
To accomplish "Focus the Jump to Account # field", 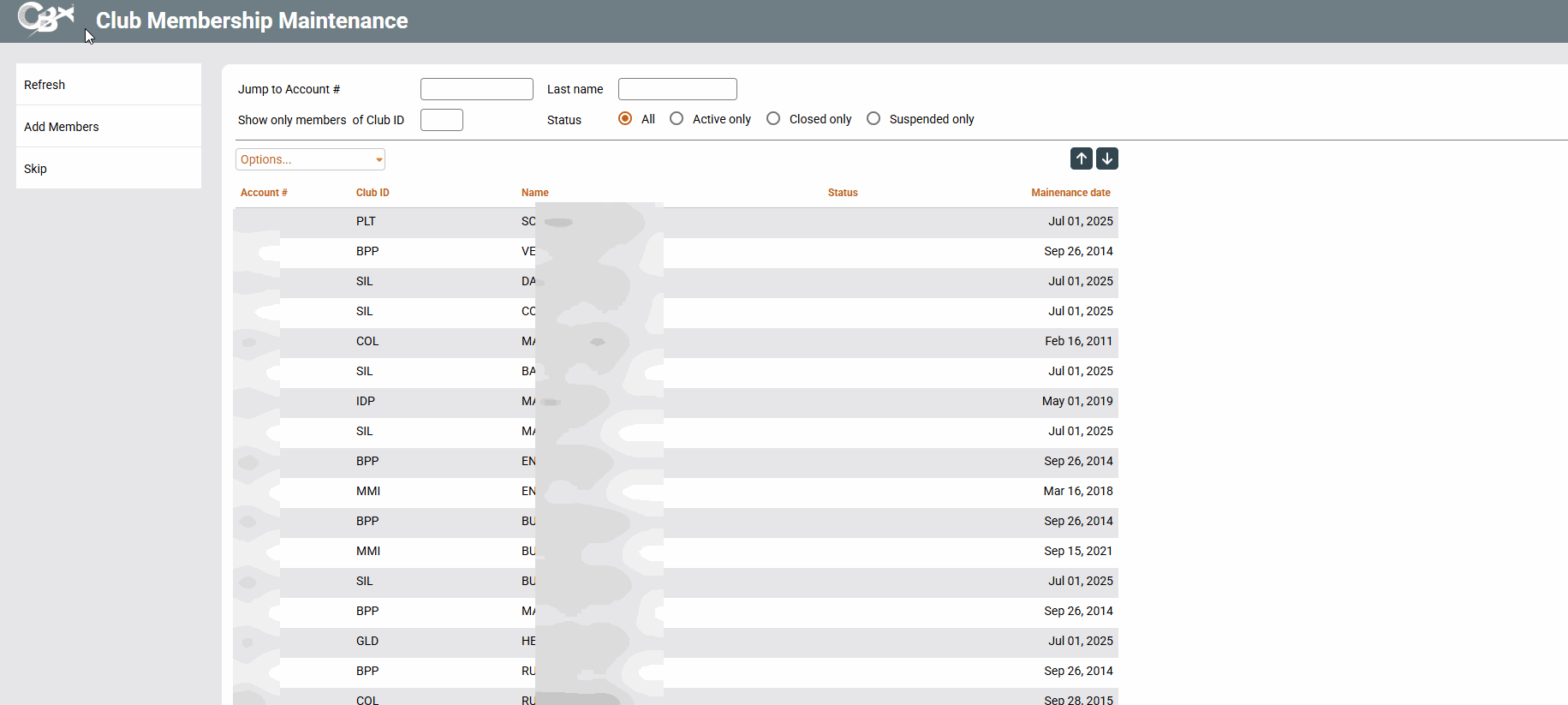I will tap(476, 89).
